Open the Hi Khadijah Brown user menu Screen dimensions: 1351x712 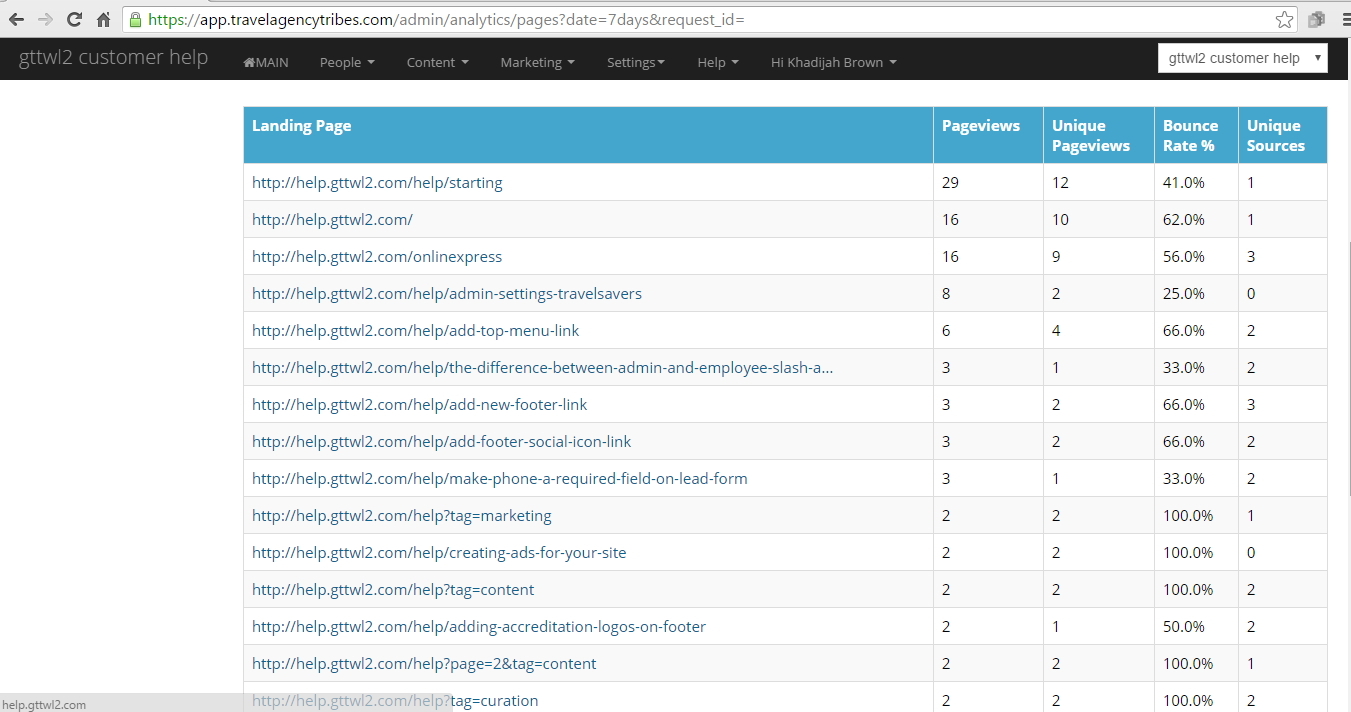coord(833,62)
